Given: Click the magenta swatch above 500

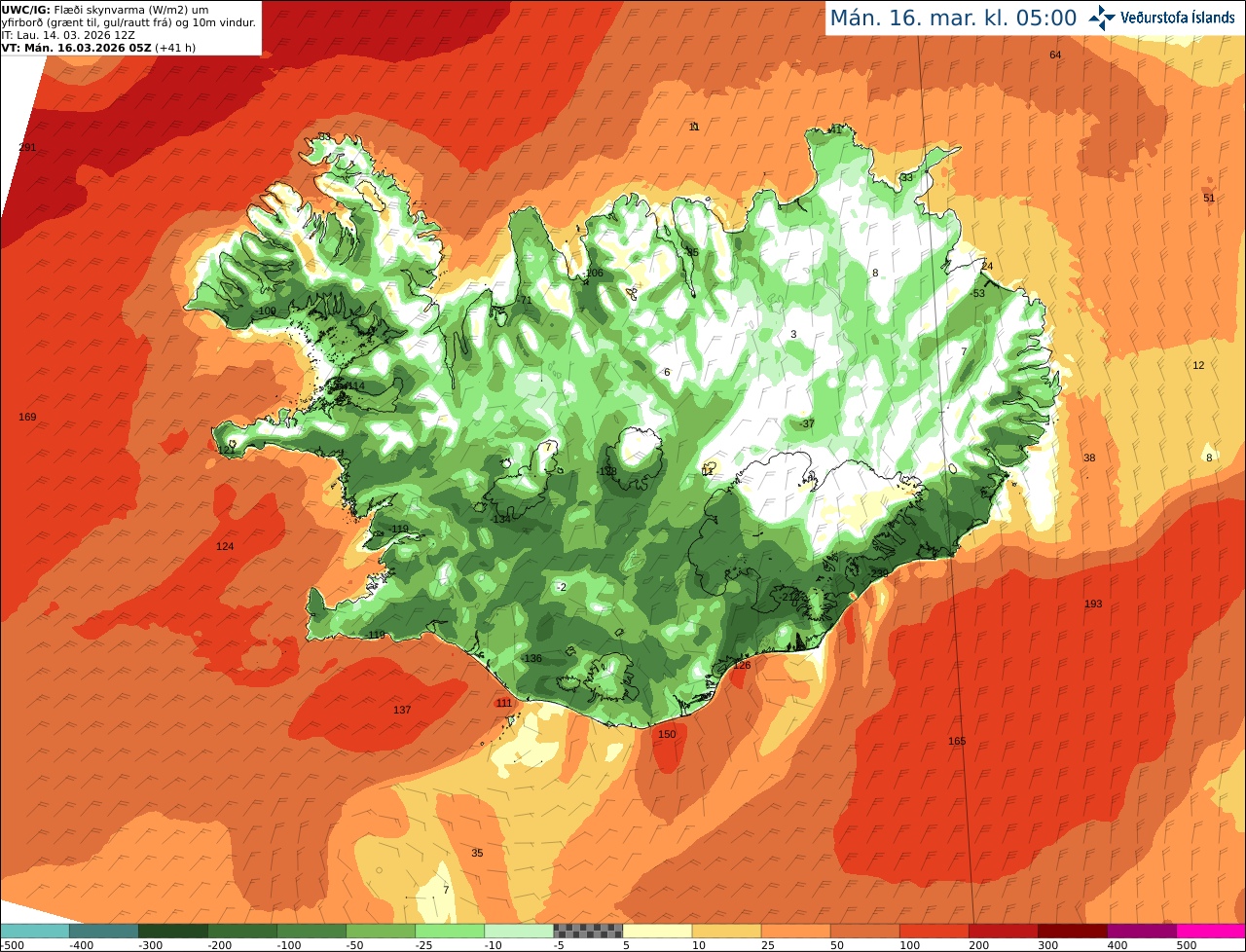Looking at the screenshot, I should point(1211,931).
